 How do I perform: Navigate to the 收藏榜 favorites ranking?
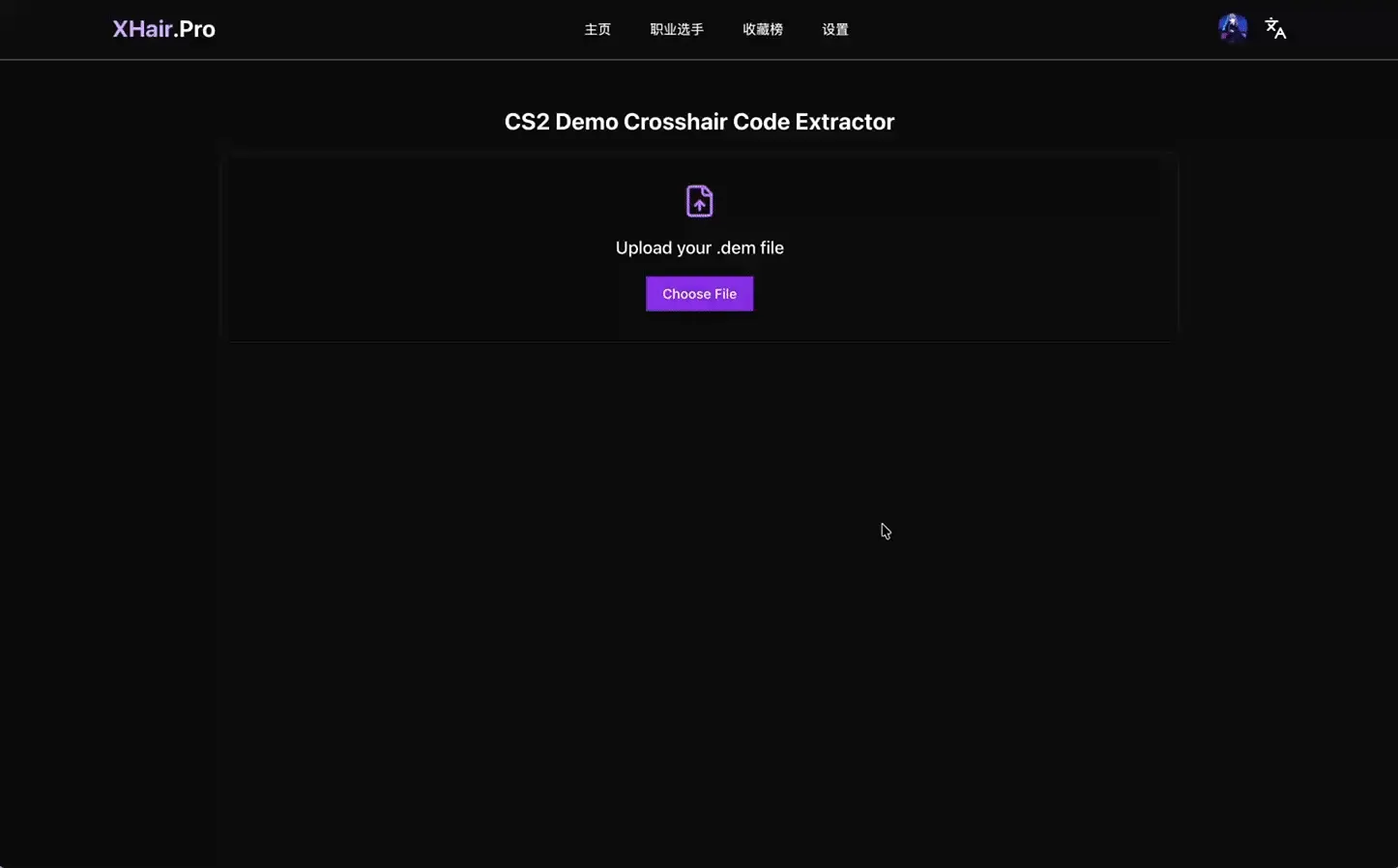[x=762, y=30]
